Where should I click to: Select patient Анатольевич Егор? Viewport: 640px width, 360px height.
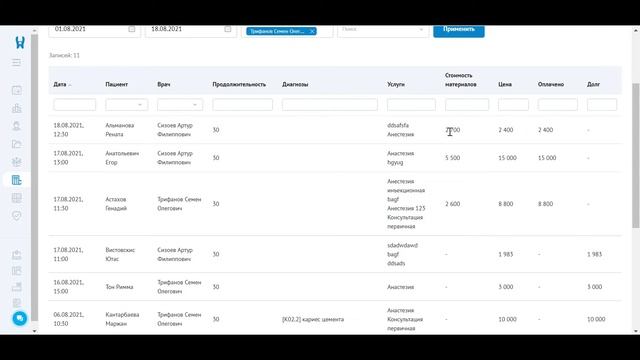tap(122, 158)
